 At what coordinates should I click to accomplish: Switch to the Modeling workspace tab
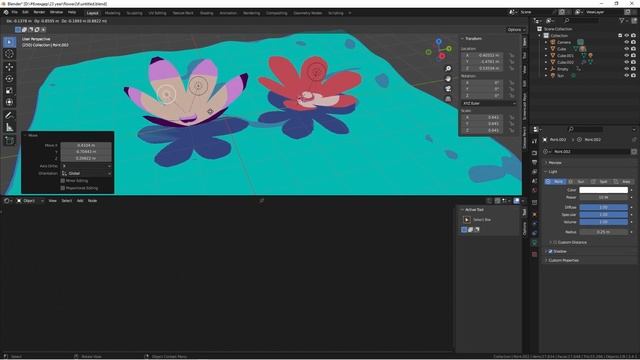point(113,13)
